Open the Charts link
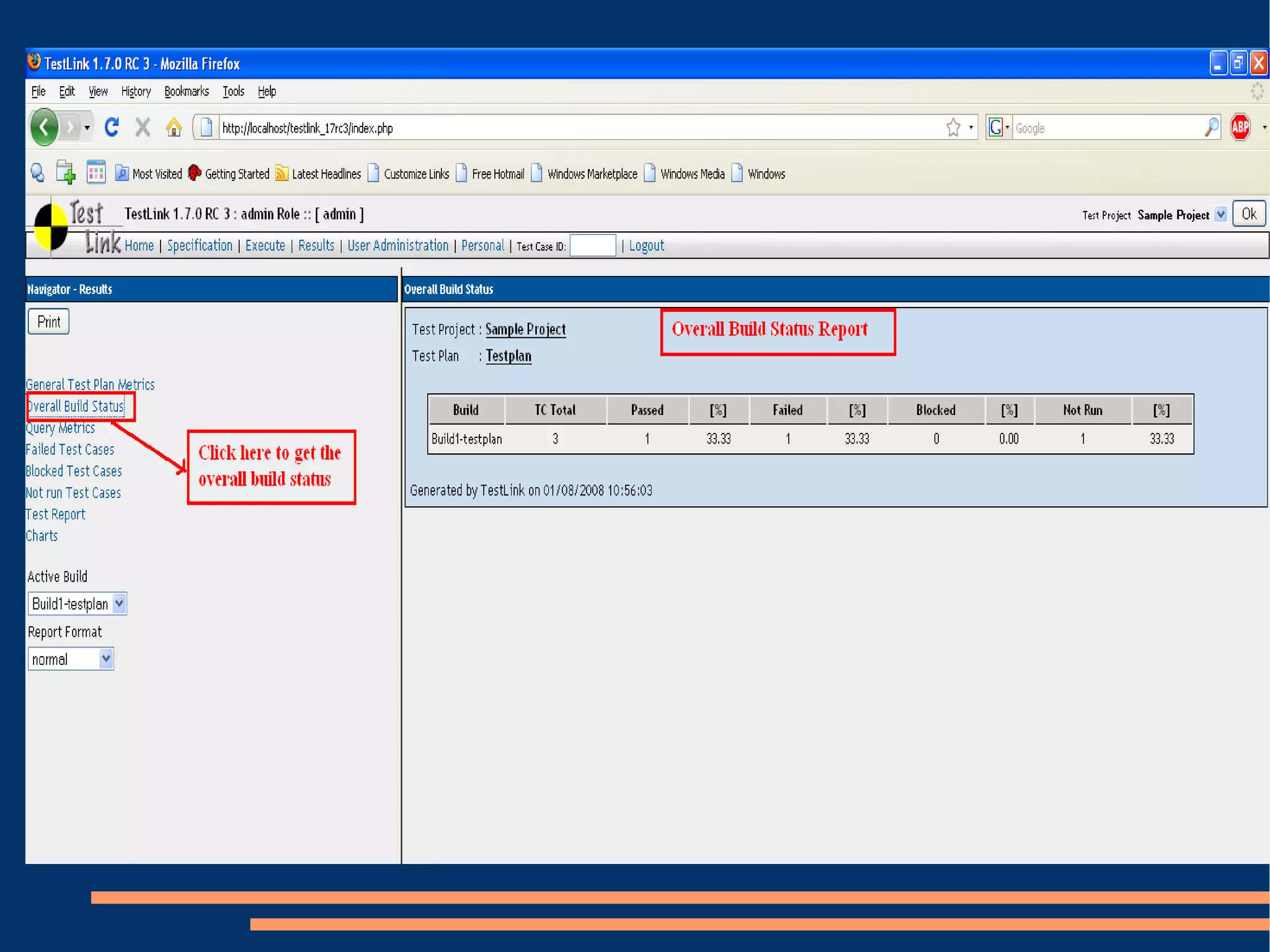Screen dimensions: 1270x952 [x=42, y=536]
